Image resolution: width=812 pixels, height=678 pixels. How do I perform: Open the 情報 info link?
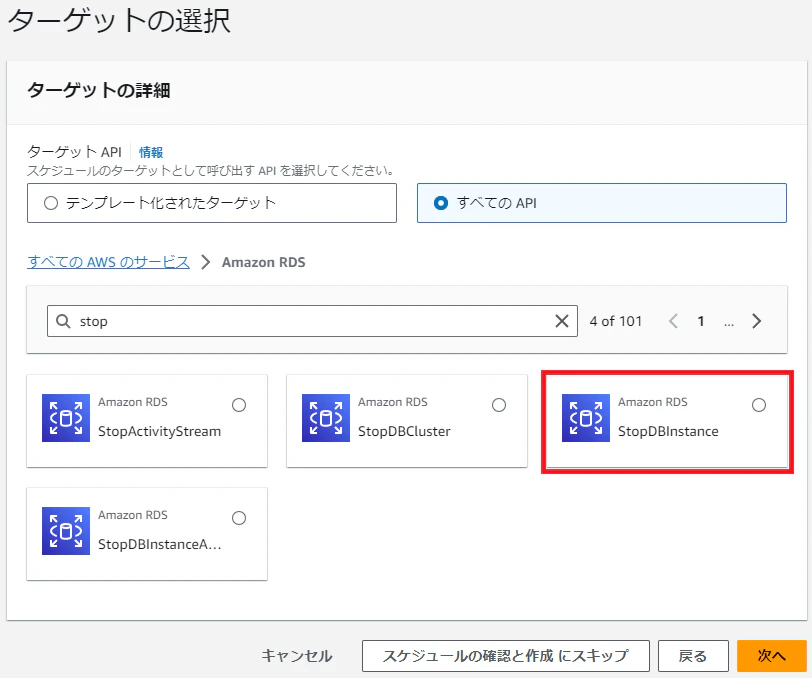tap(151, 152)
